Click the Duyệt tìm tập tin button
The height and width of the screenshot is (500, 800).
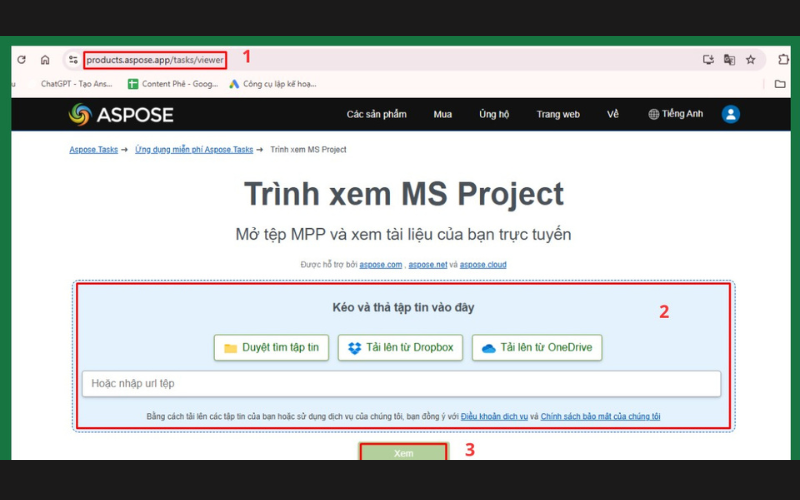point(271,347)
